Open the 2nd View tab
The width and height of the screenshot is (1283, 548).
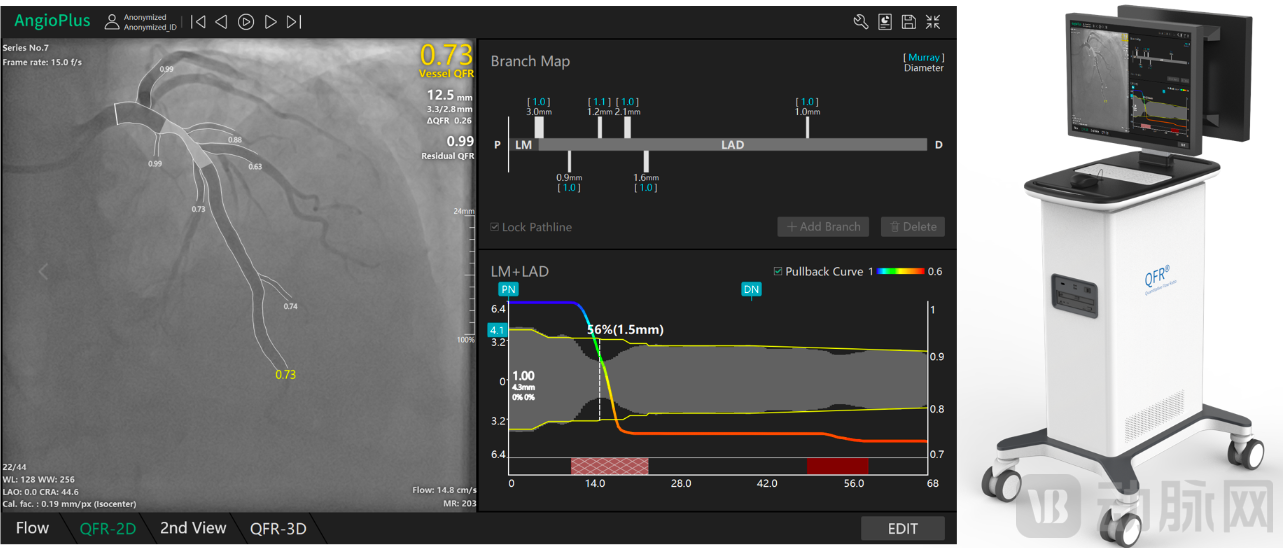tap(193, 528)
